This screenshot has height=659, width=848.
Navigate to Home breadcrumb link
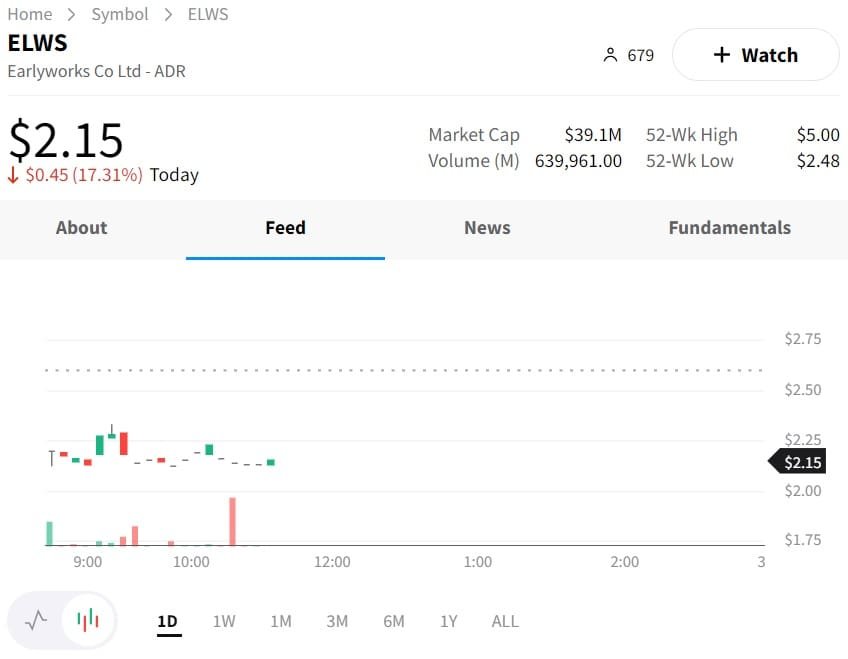(30, 14)
